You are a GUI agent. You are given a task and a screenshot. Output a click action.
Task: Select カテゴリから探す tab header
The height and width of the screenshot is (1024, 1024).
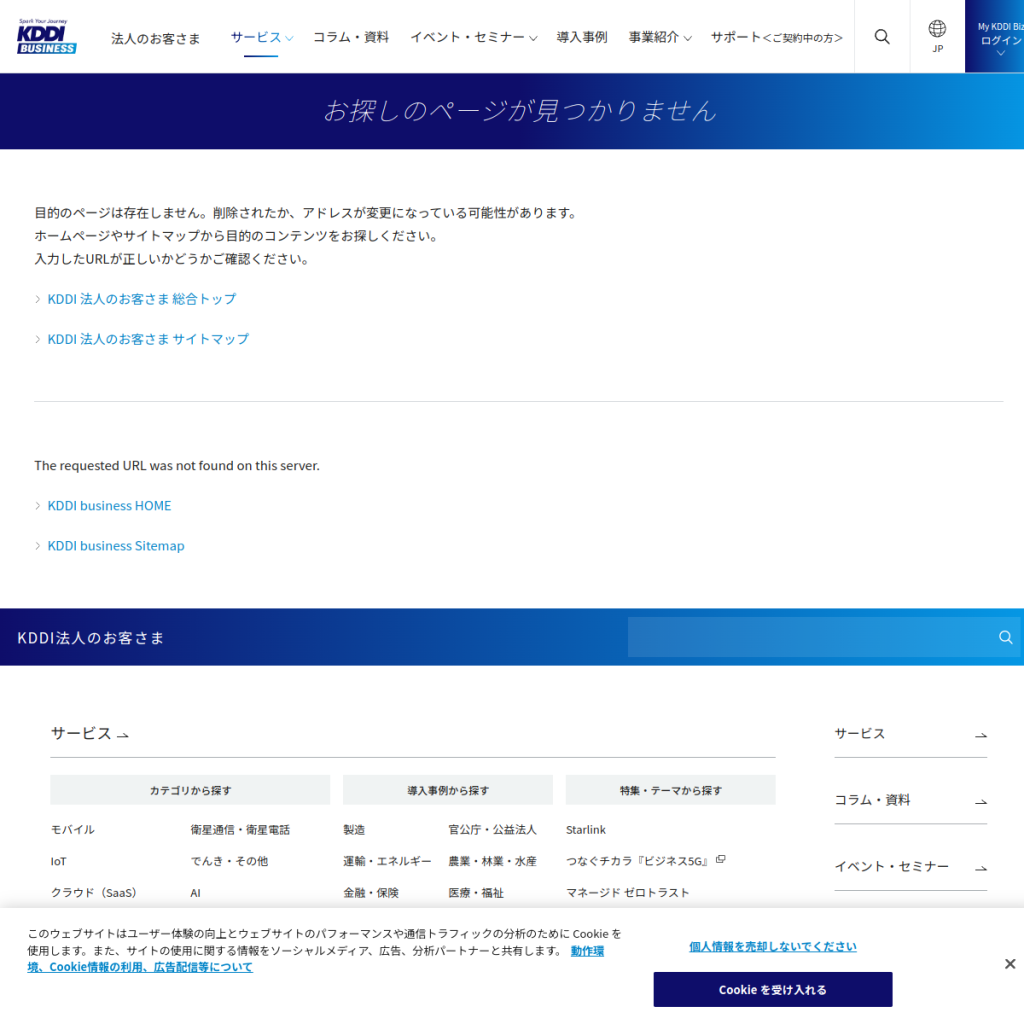(190, 790)
